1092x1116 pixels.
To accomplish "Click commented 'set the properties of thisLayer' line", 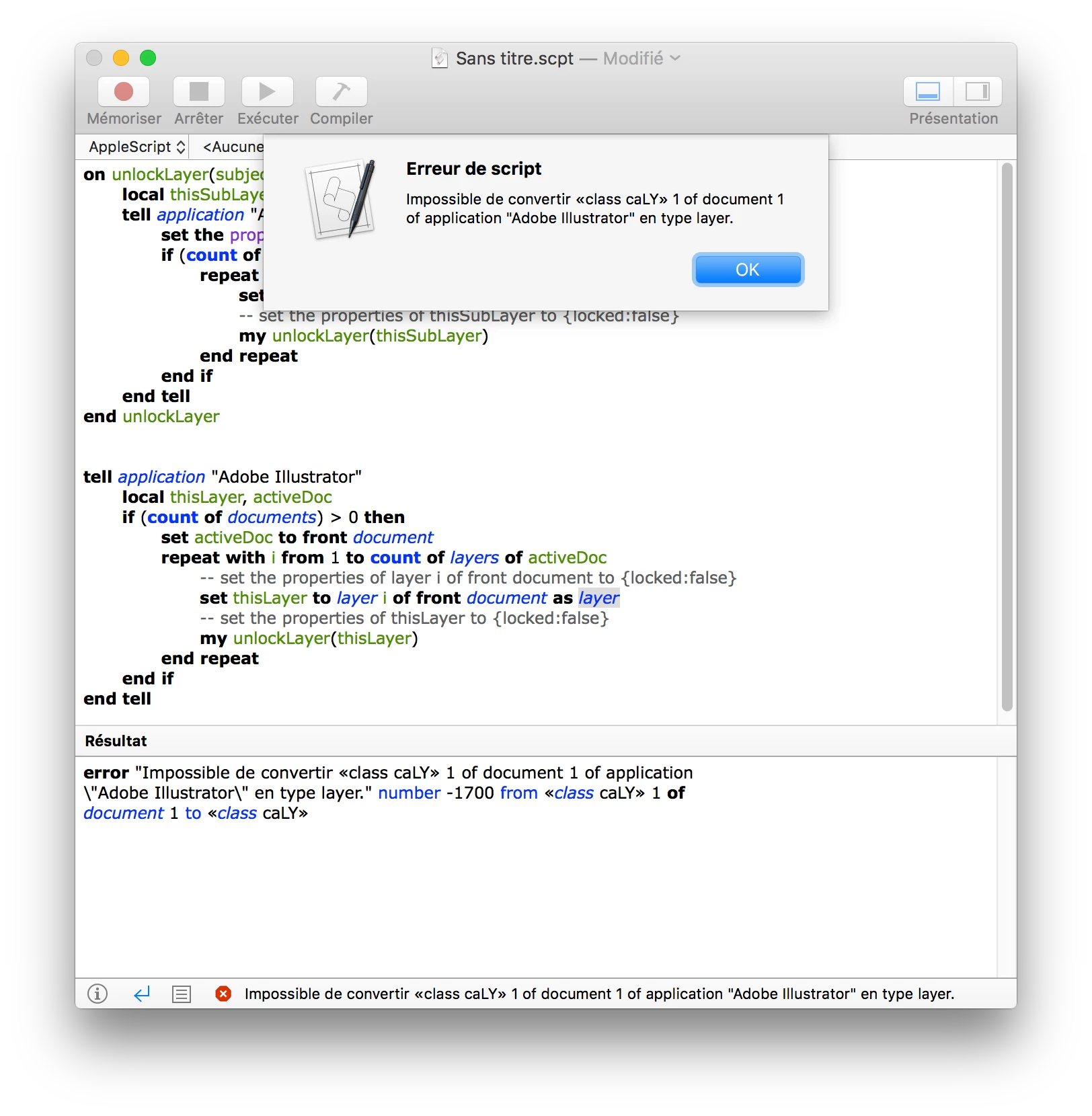I will [404, 618].
